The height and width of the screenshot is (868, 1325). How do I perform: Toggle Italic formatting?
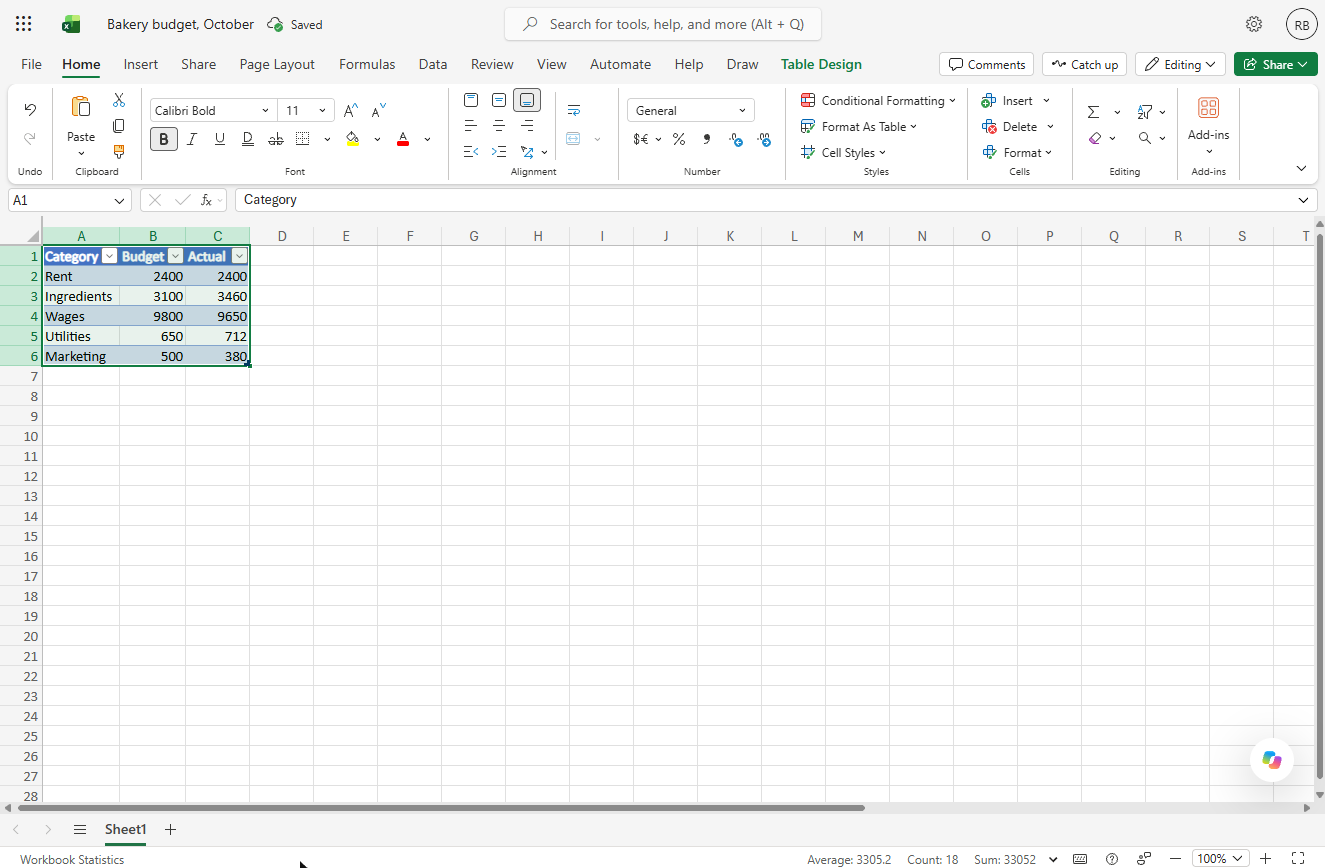[x=192, y=139]
